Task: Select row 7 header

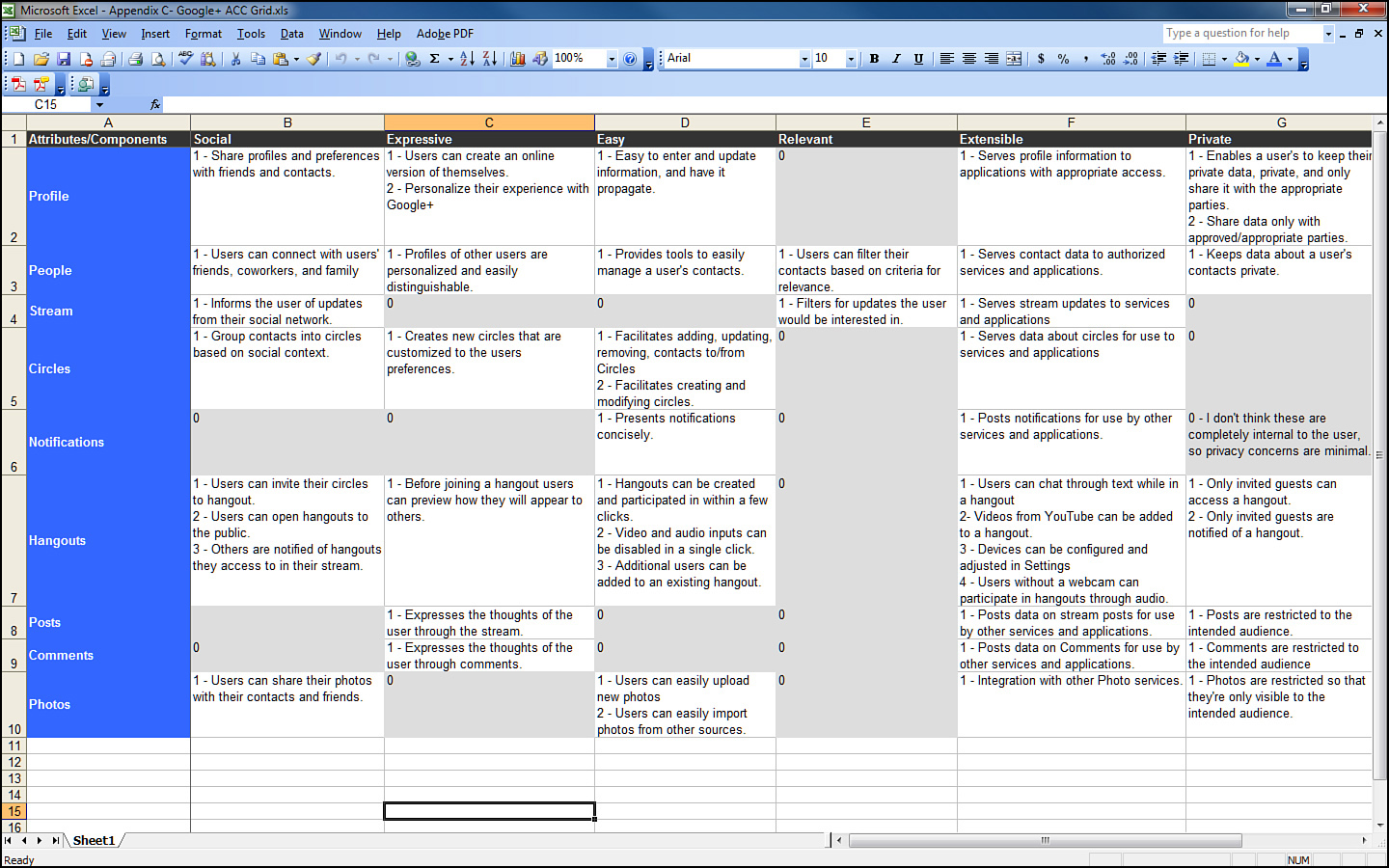Action: point(14,541)
